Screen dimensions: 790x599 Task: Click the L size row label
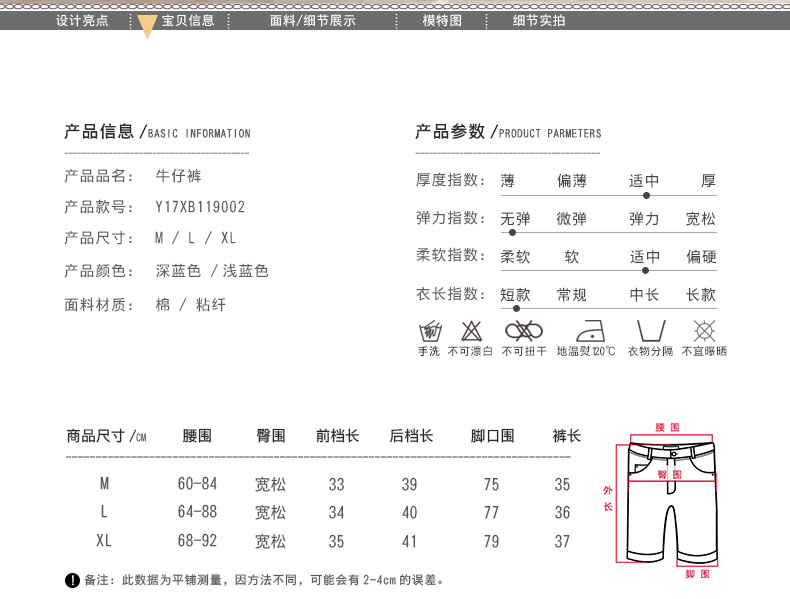point(104,512)
